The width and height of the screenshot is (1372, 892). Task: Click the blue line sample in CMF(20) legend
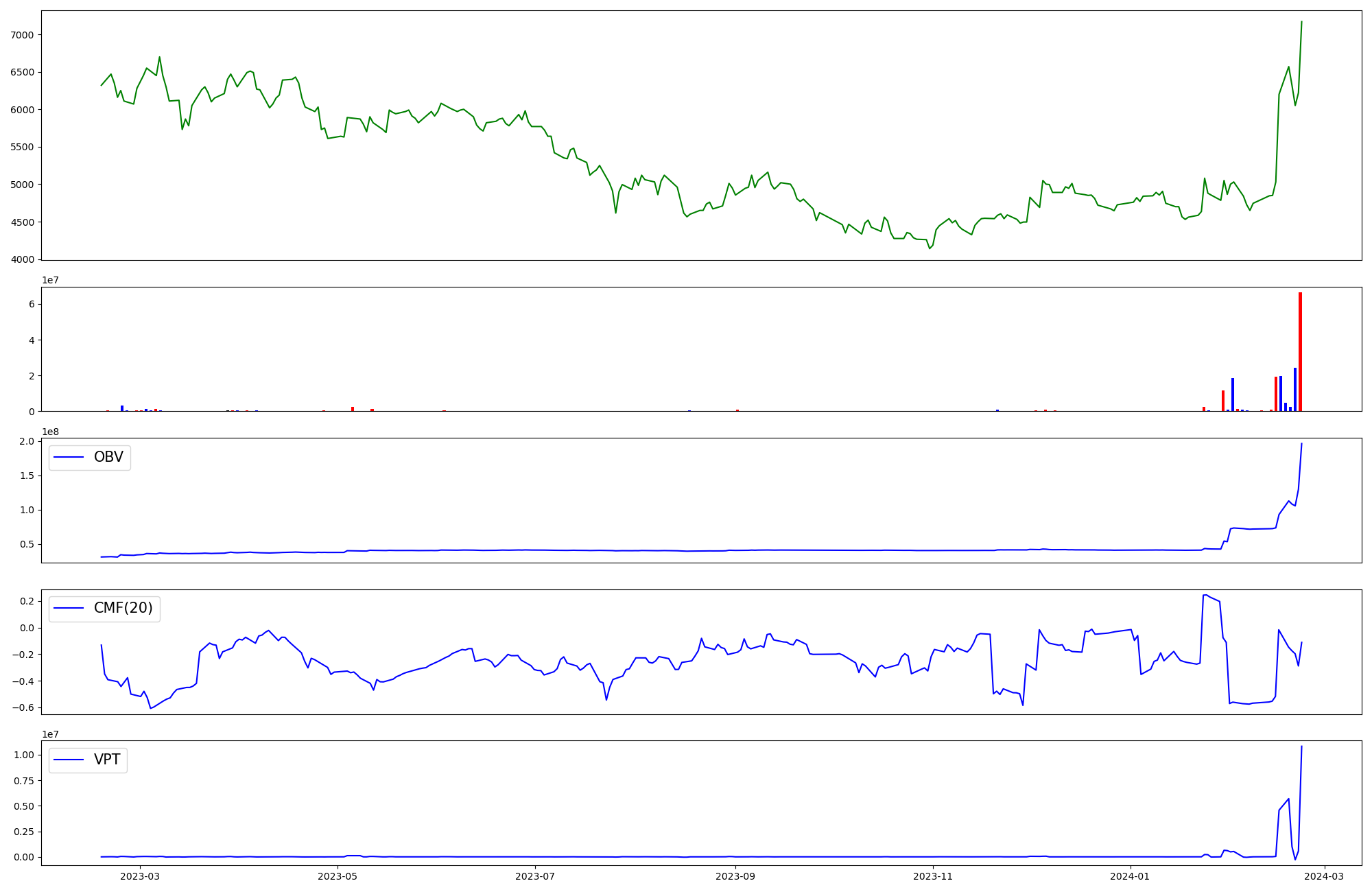click(x=69, y=609)
